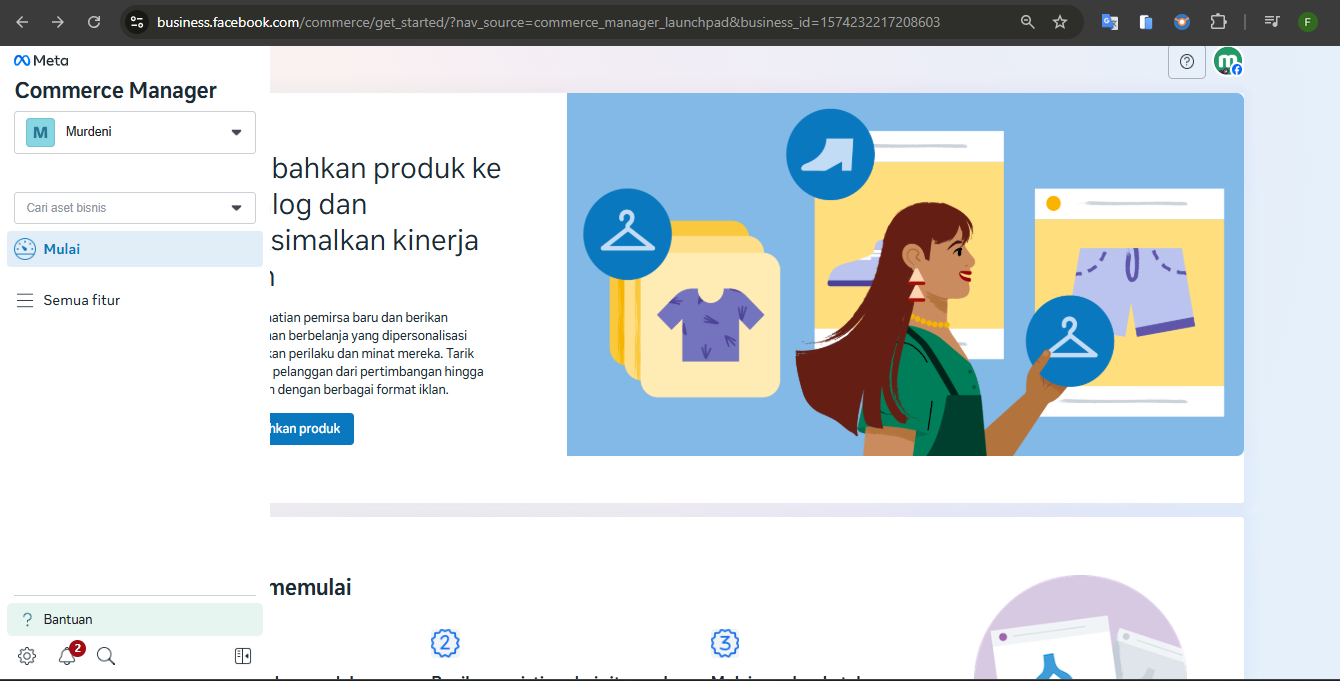Click the browser zoom magnifier icon

pyautogui.click(x=1027, y=22)
